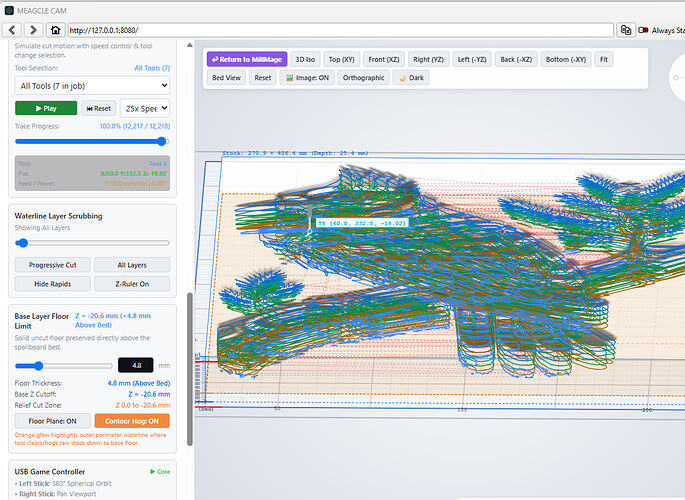Viewport: 685px width, 500px height.
Task: Toggle Image: ON overlay
Action: tap(307, 78)
